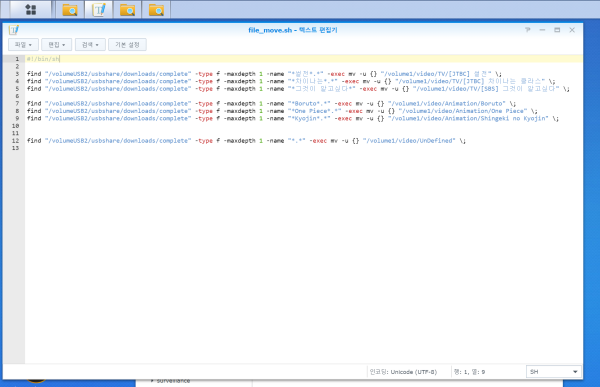Click the Unicode (UTF-8) encoding status

click(x=403, y=372)
